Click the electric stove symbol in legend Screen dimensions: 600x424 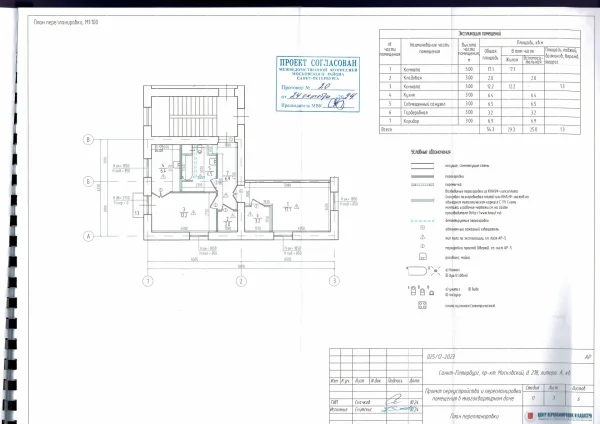(x=422, y=305)
